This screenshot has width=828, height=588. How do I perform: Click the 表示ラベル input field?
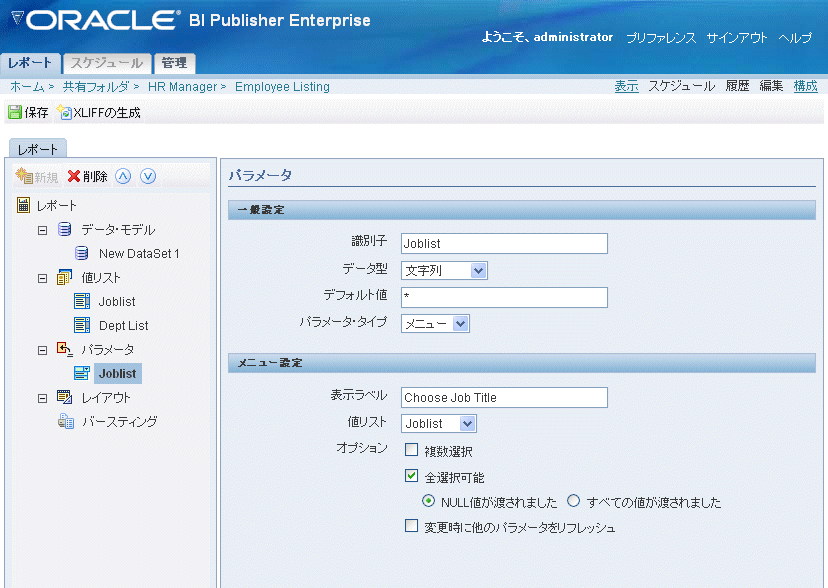tap(504, 397)
